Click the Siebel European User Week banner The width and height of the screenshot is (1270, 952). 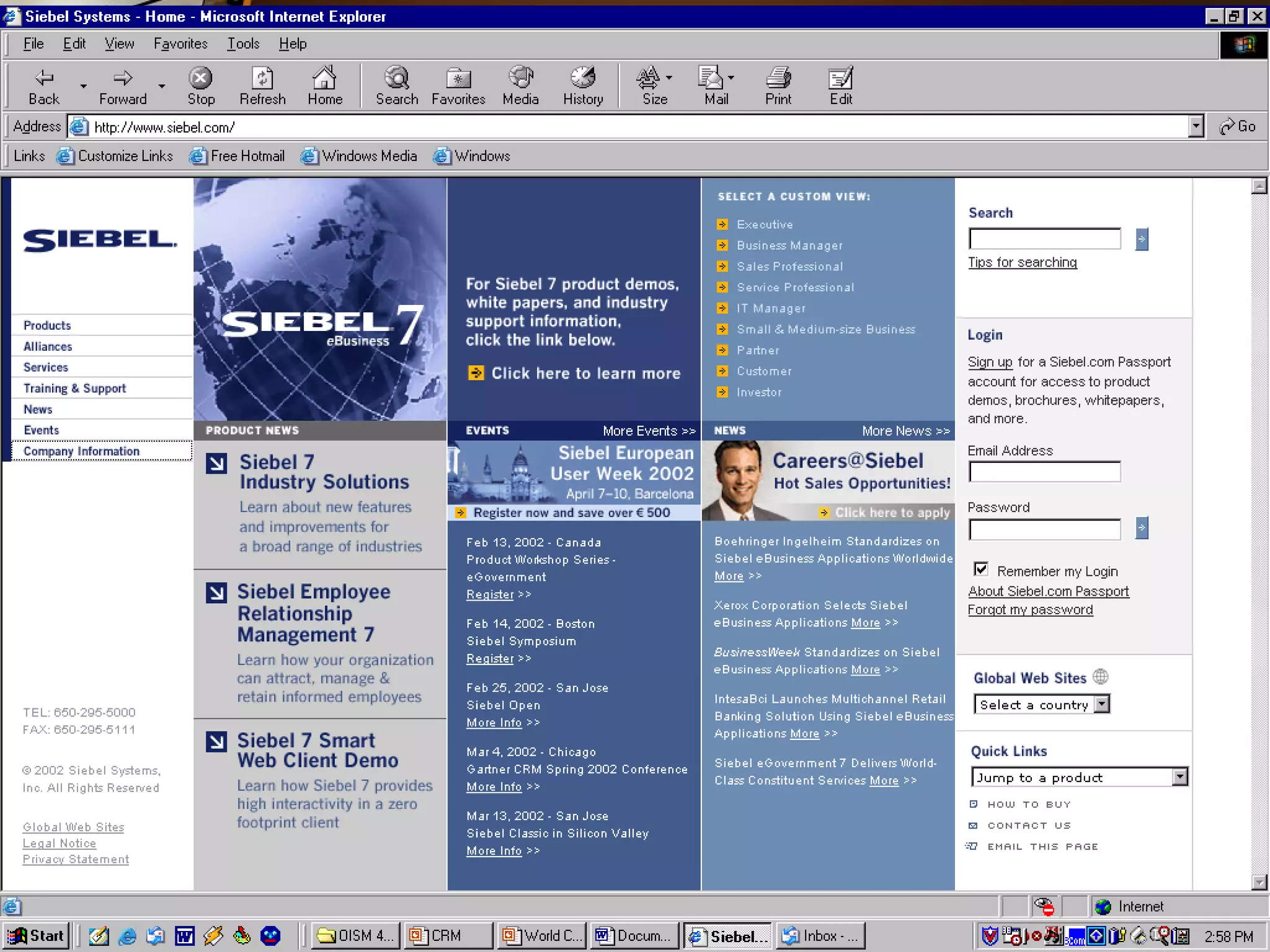click(574, 480)
